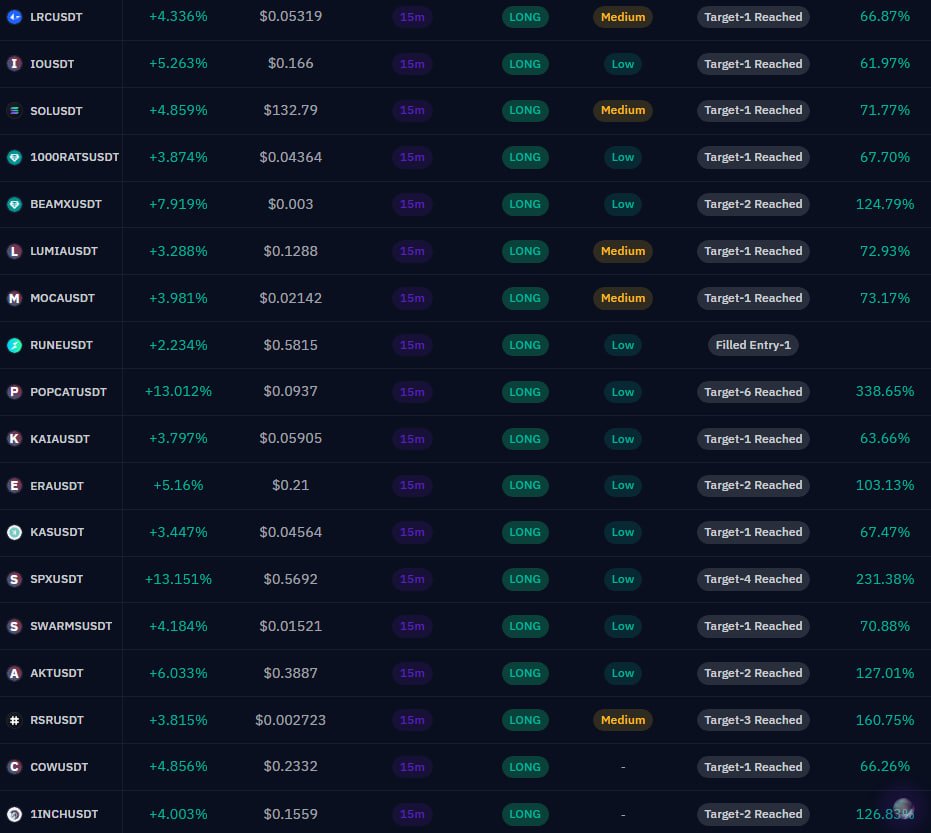
Task: Click the RSRUSDT token logo
Action: click(x=14, y=719)
